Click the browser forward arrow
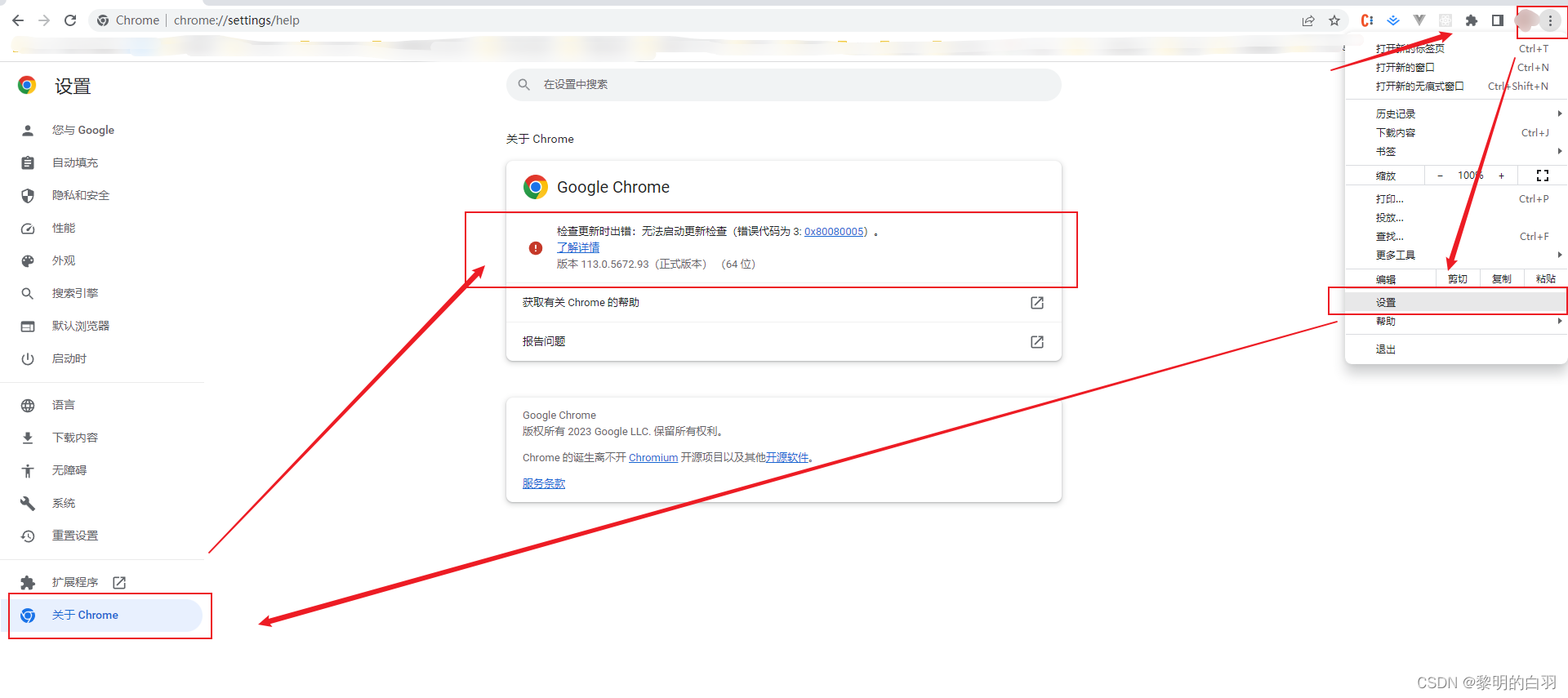The height and width of the screenshot is (698, 1568). tap(44, 20)
